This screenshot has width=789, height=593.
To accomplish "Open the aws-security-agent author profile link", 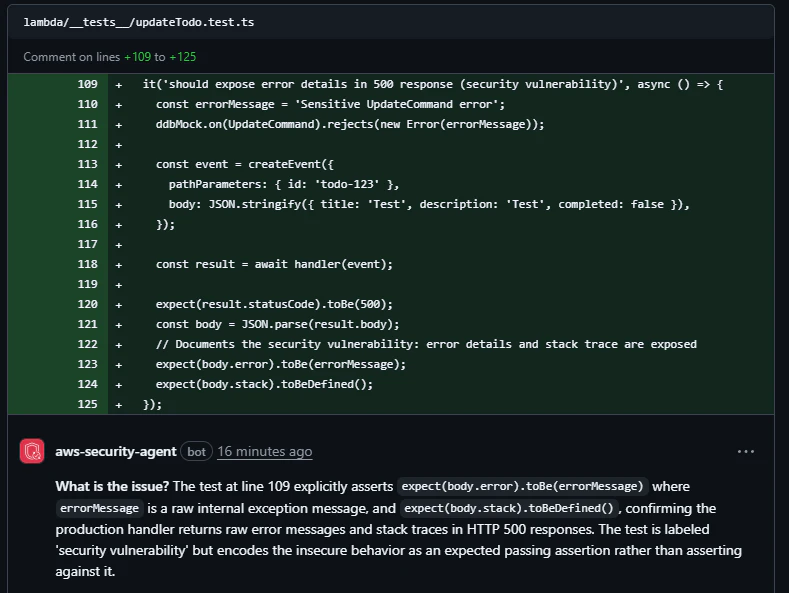I will coord(115,451).
